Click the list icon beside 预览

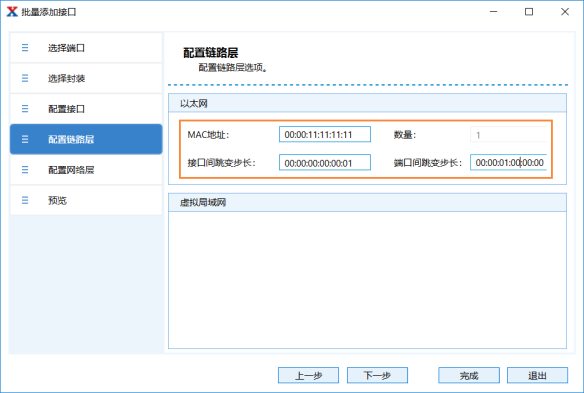25,200
